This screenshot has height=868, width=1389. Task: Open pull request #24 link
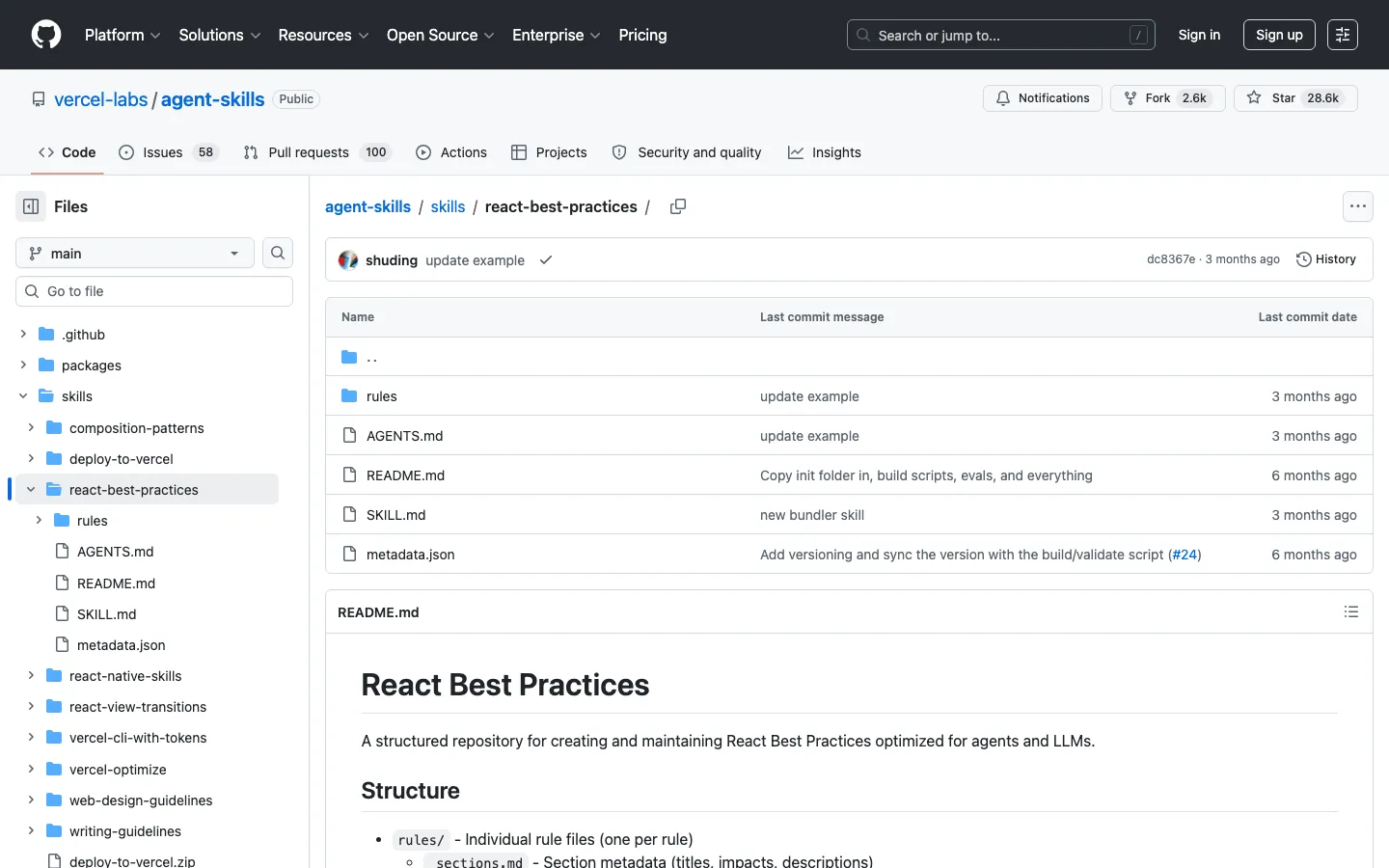pos(1185,555)
